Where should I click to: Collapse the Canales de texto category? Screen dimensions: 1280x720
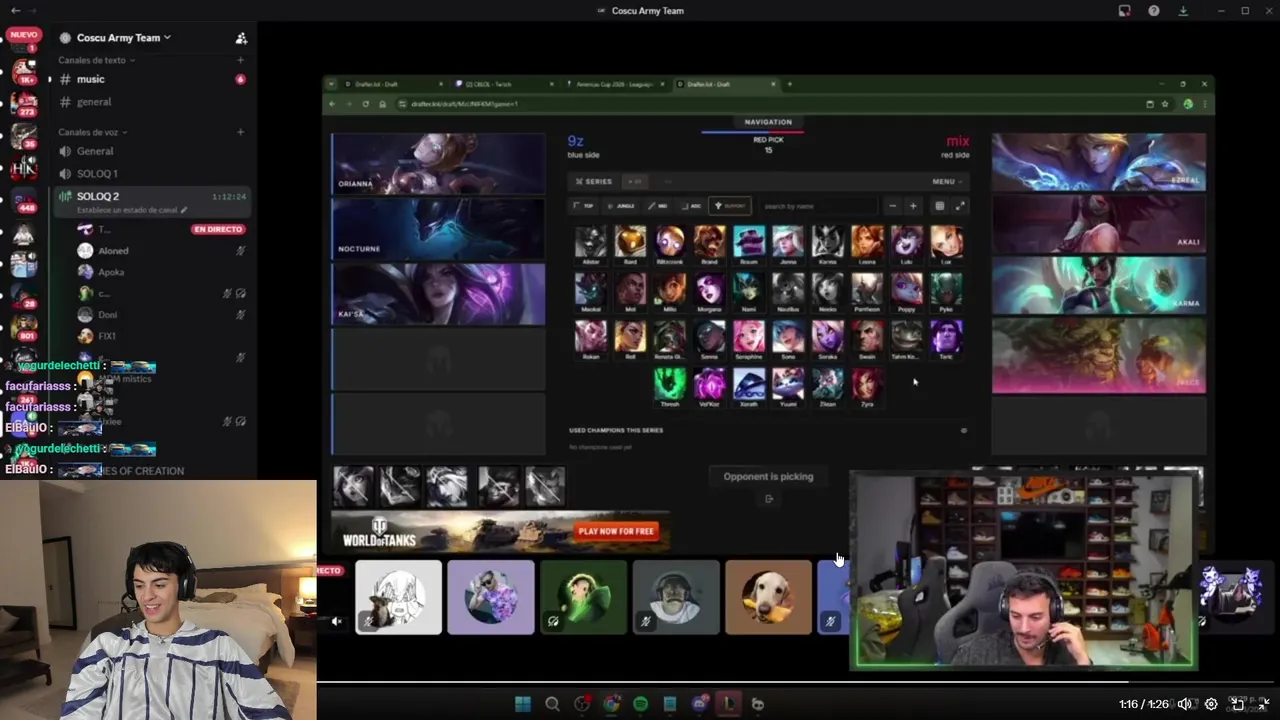pos(96,60)
